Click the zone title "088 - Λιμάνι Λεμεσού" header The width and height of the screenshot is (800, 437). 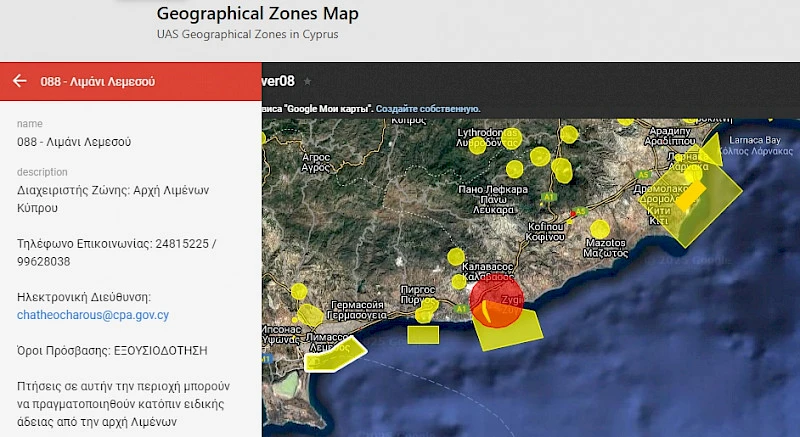pyautogui.click(x=97, y=82)
